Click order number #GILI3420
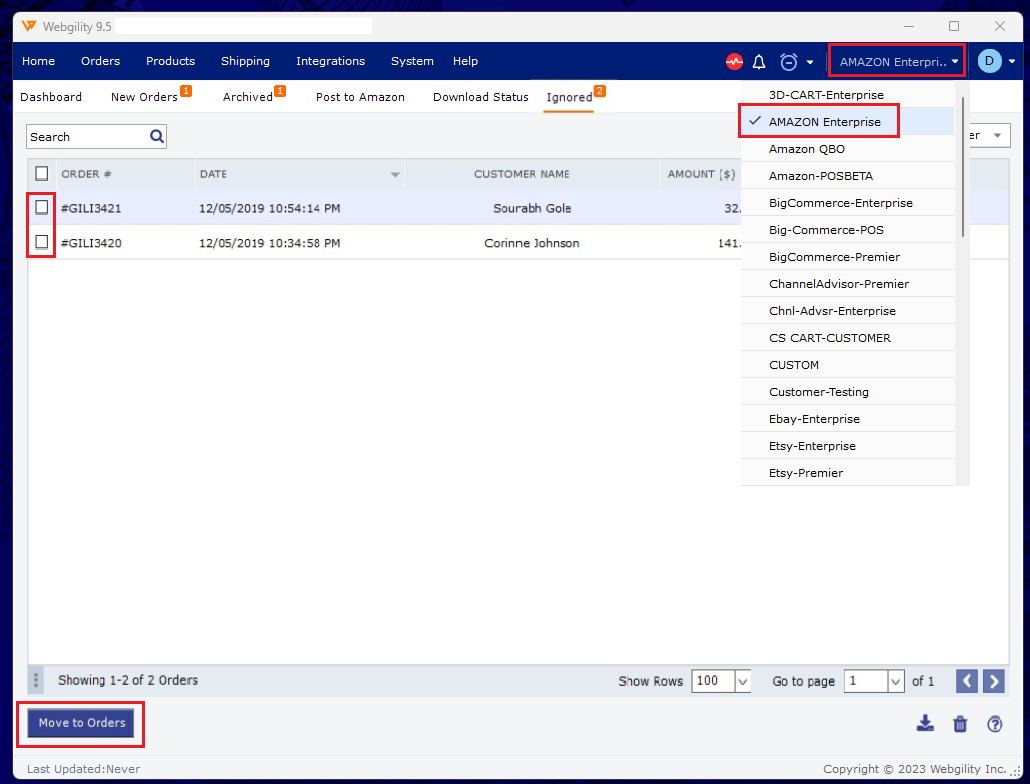Viewport: 1030px width, 784px height. (x=91, y=243)
